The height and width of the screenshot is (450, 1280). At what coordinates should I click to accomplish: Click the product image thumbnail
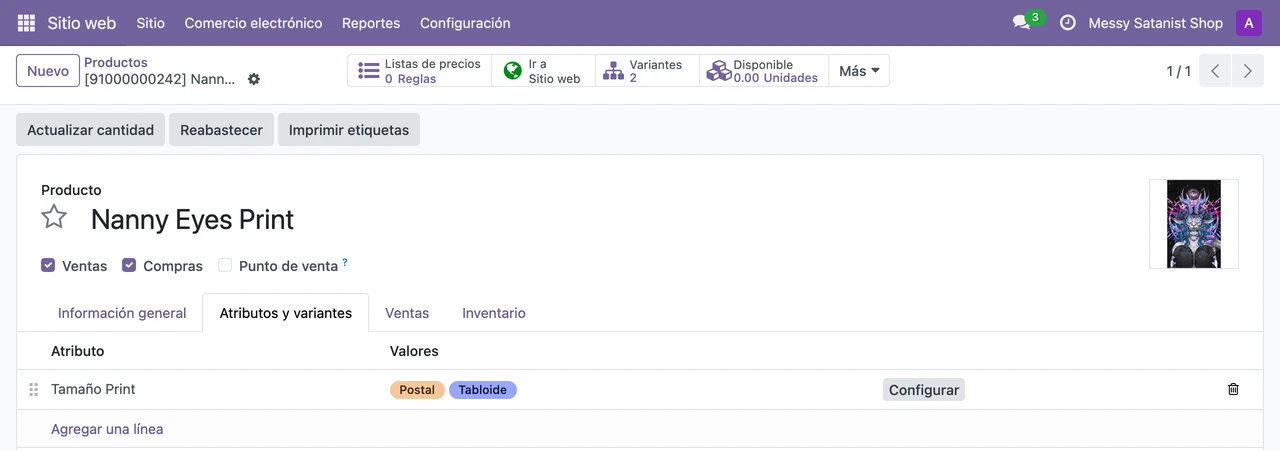tap(1194, 224)
